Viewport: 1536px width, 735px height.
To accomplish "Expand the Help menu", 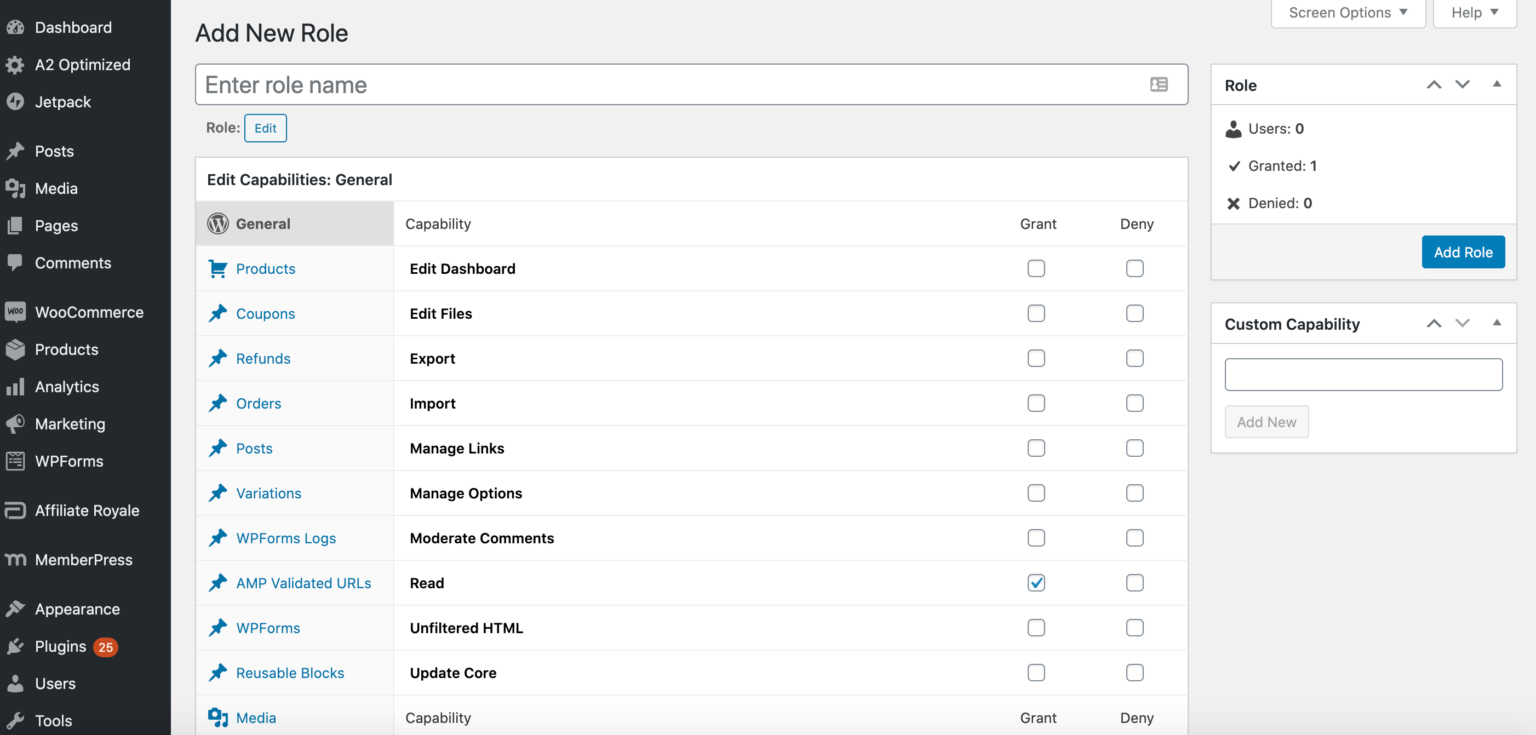I will point(1474,12).
